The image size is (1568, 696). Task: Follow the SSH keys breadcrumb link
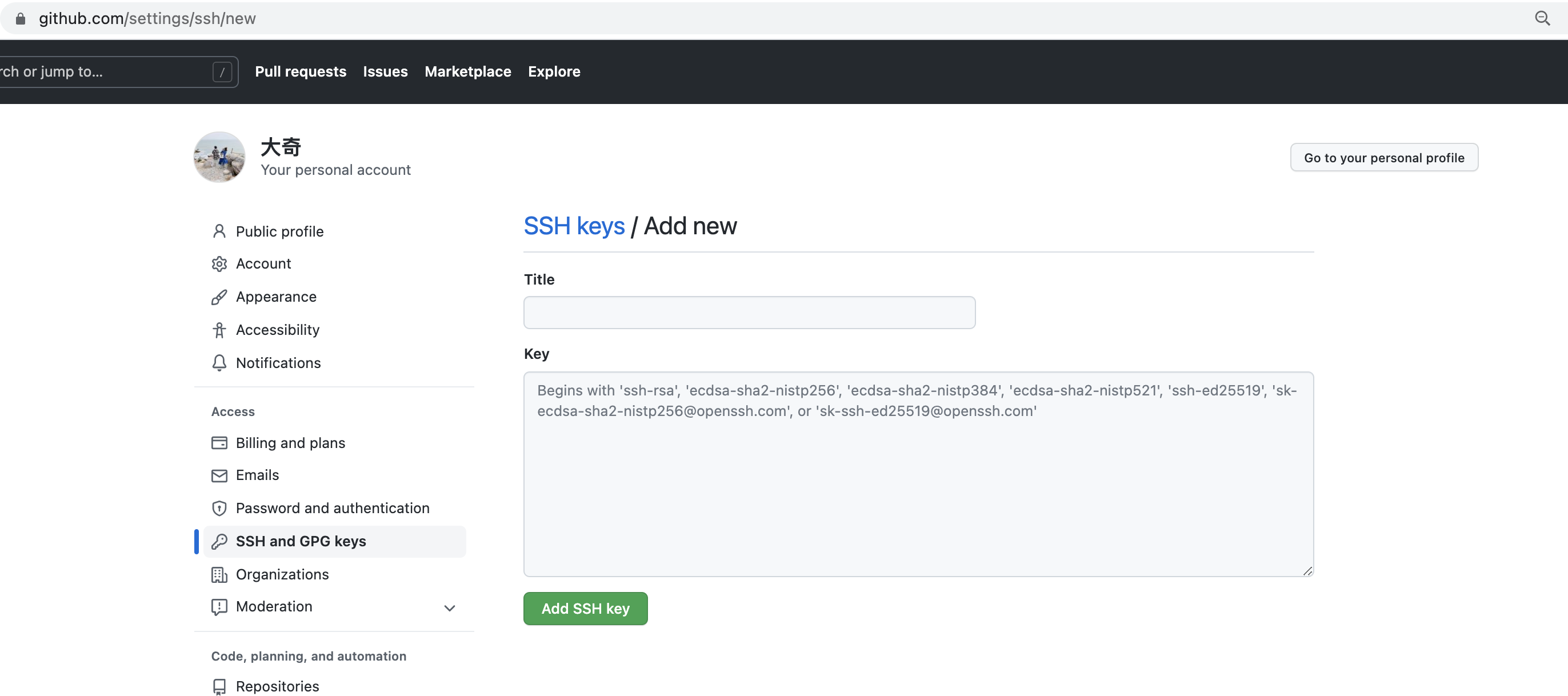tap(573, 226)
